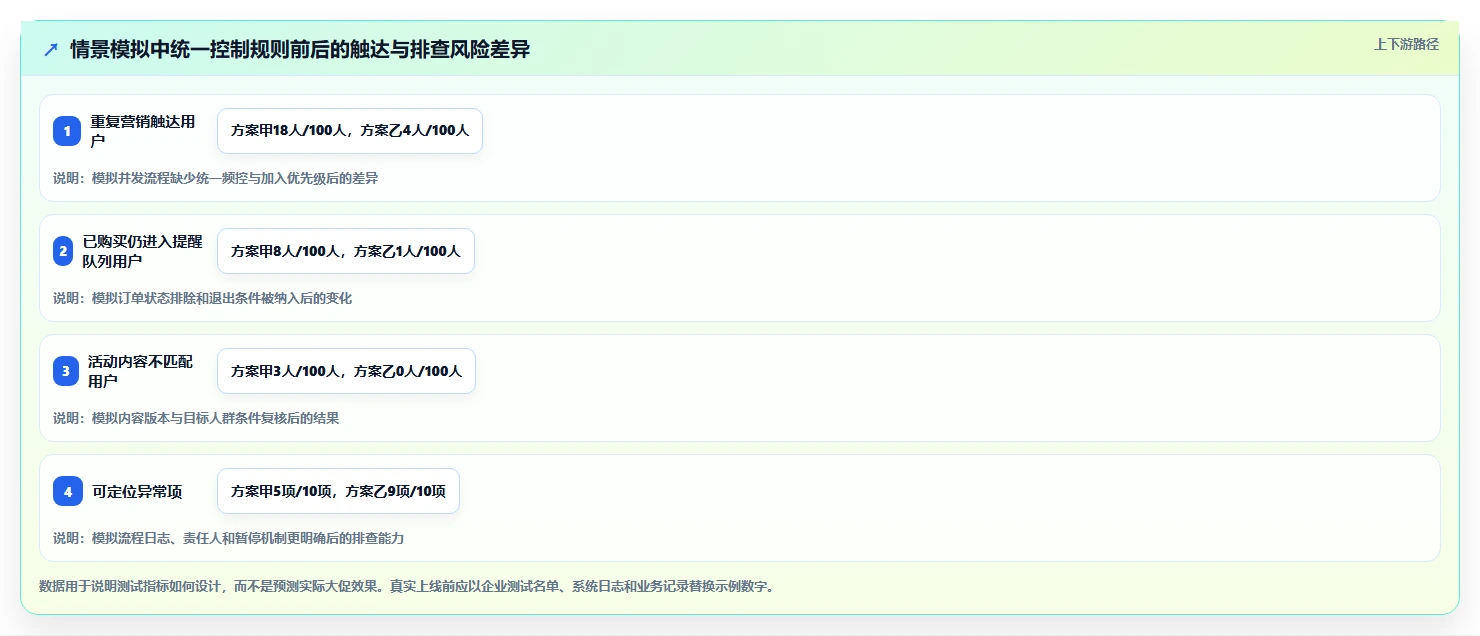This screenshot has height=636, width=1480.
Task: Click the footer note 数据用于说明测试指标如何设计
Action: [x=406, y=586]
